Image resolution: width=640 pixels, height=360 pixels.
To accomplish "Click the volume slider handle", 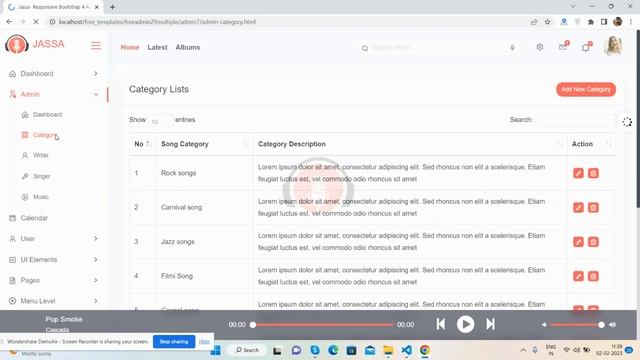I will click(x=601, y=325).
